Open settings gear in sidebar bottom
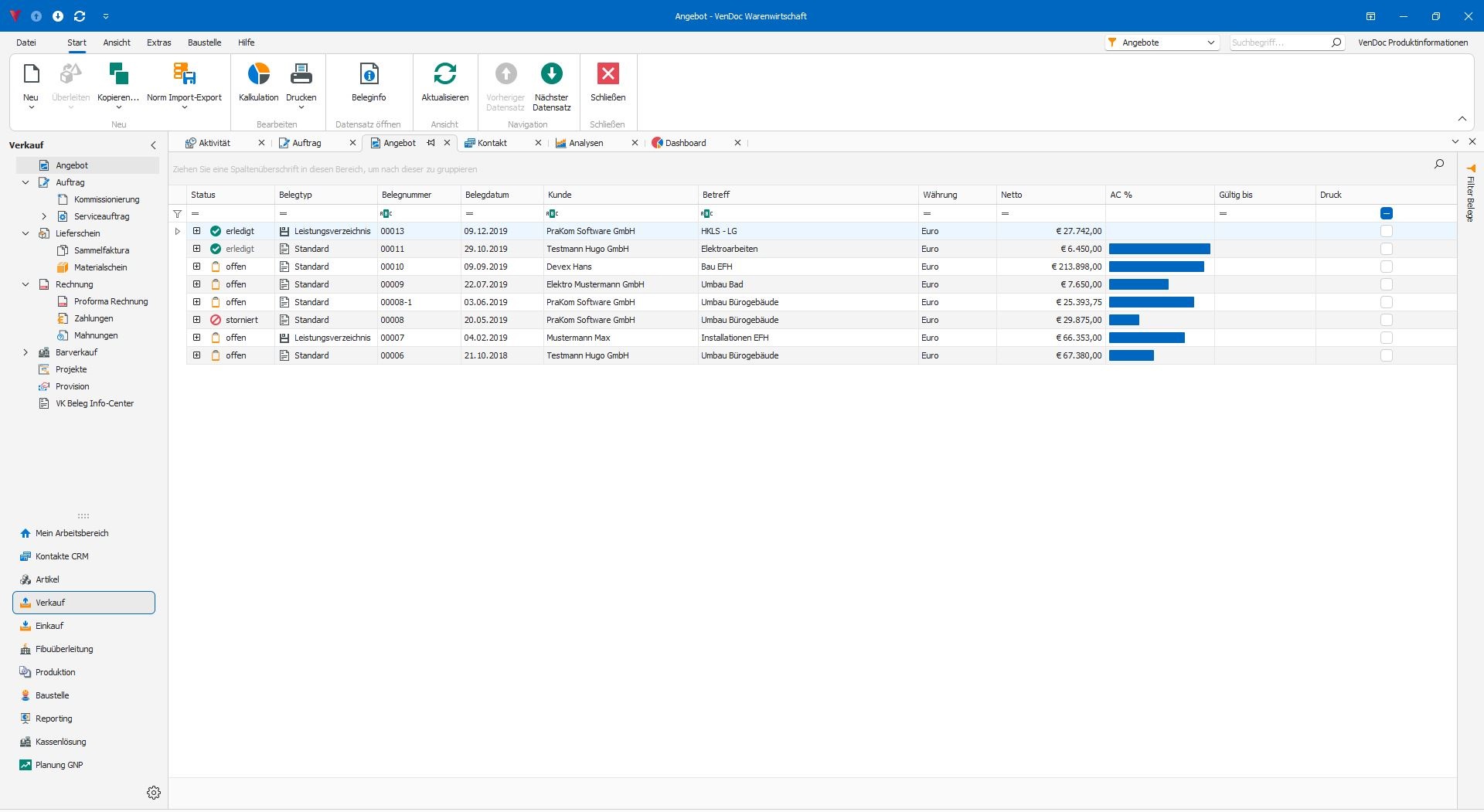This screenshot has height=812, width=1484. 154,793
